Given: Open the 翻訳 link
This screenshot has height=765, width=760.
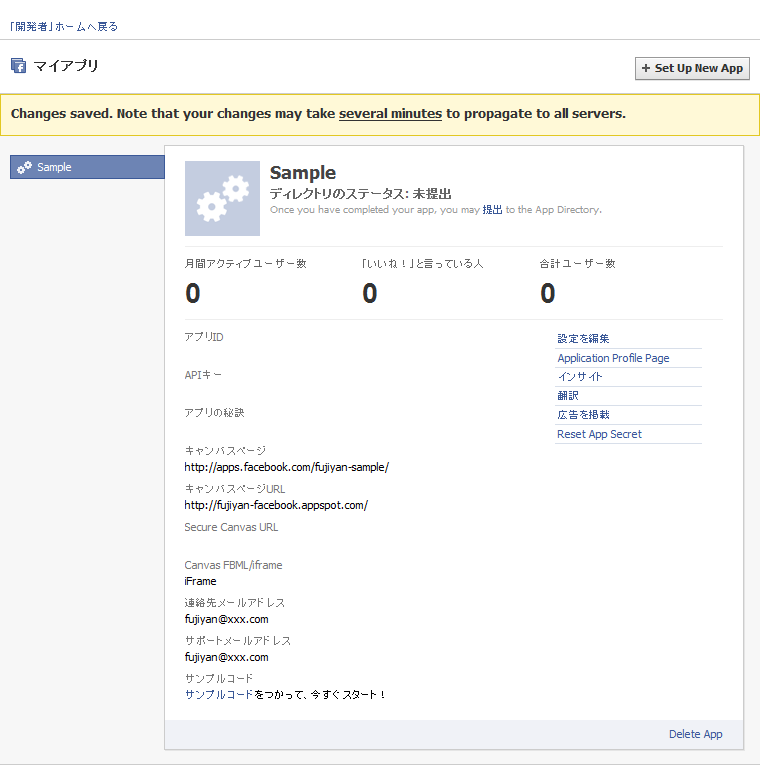Looking at the screenshot, I should (568, 396).
